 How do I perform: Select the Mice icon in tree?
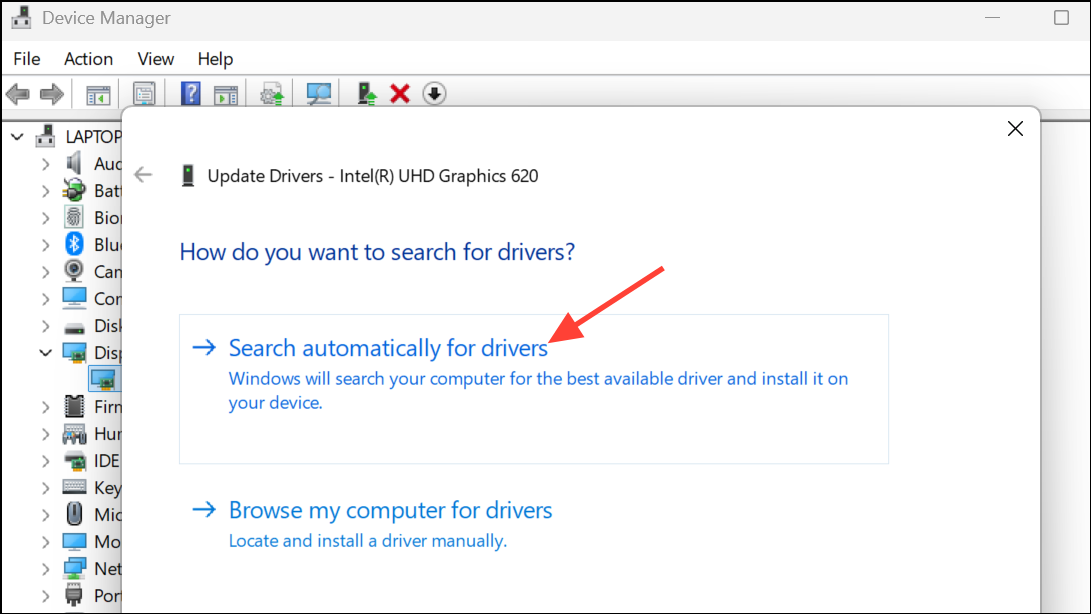74,514
